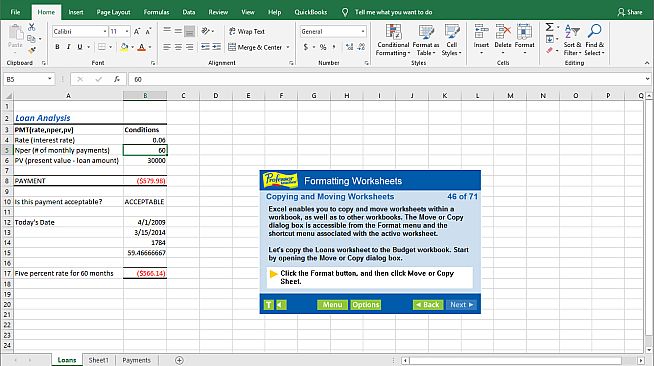Click the Copy icon in Clipboard group
Image resolution: width=654 pixels, height=366 pixels.
[x=31, y=39]
